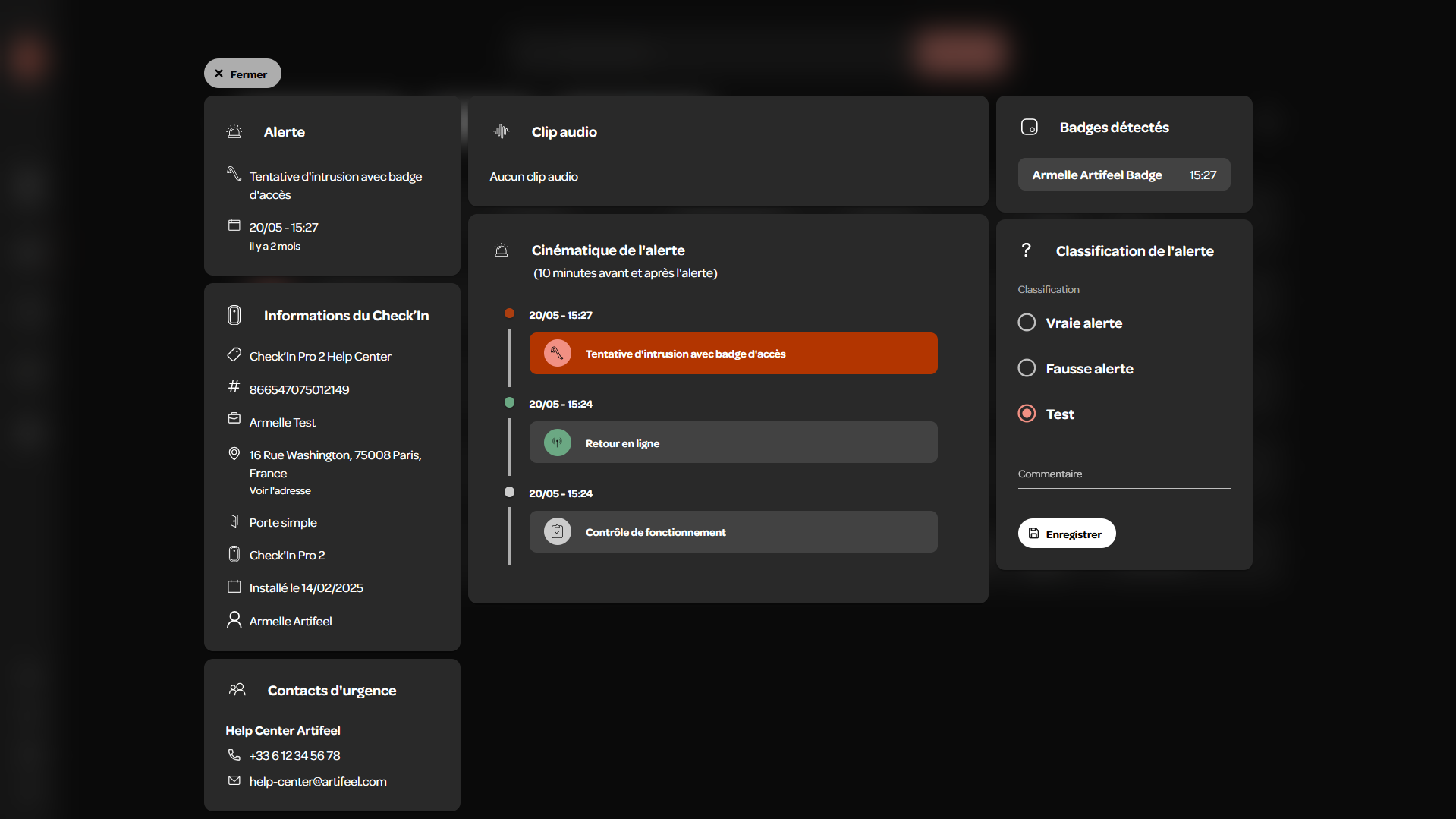Click the audio waveform icon next to Clip audio
The width and height of the screenshot is (1456, 819).
[501, 131]
